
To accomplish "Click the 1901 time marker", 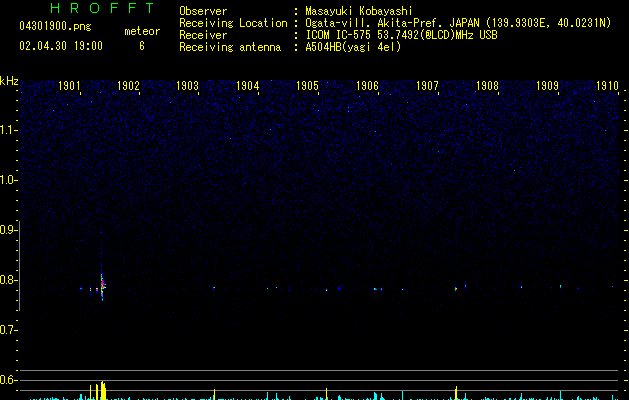I will [x=69, y=85].
